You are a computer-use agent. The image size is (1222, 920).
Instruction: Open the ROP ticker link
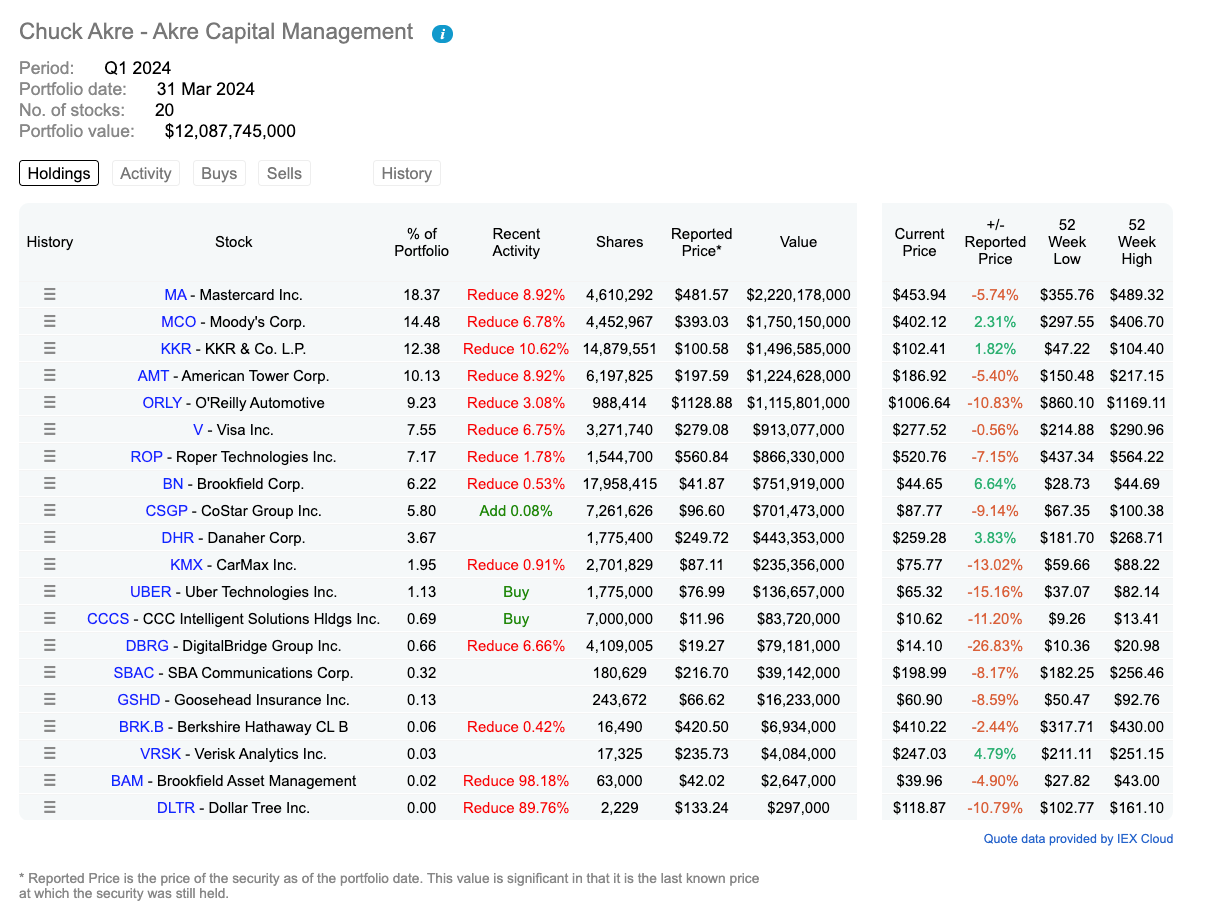pyautogui.click(x=146, y=457)
